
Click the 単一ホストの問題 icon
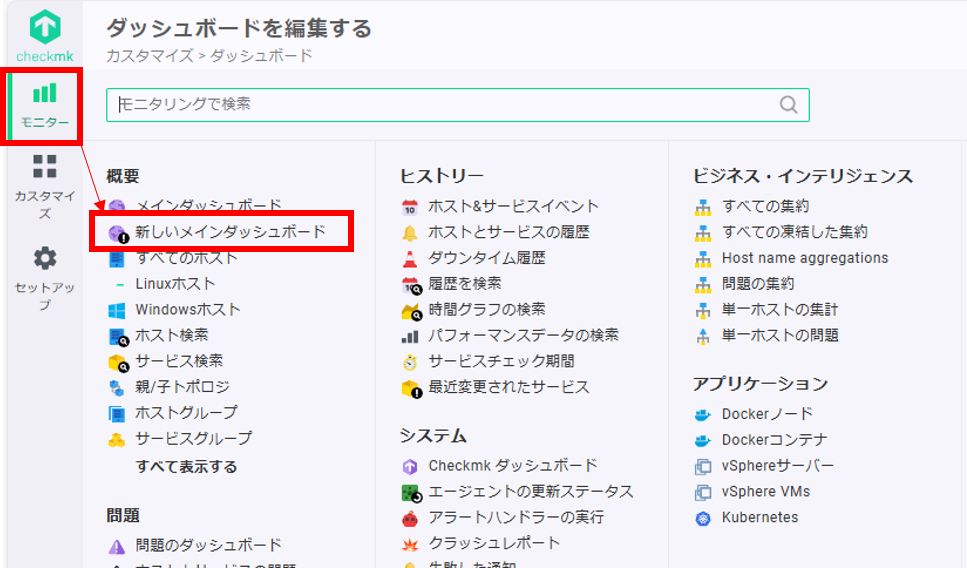[703, 336]
